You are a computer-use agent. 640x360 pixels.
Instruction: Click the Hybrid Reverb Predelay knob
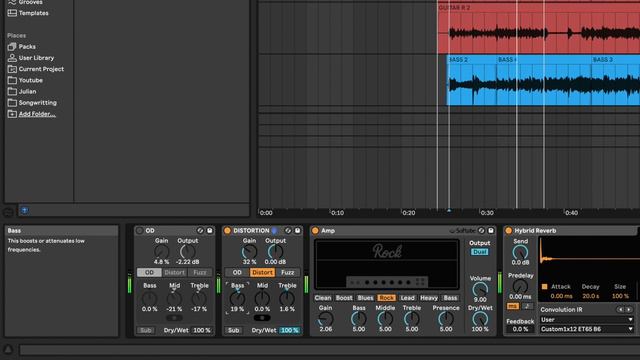pyautogui.click(x=520, y=287)
